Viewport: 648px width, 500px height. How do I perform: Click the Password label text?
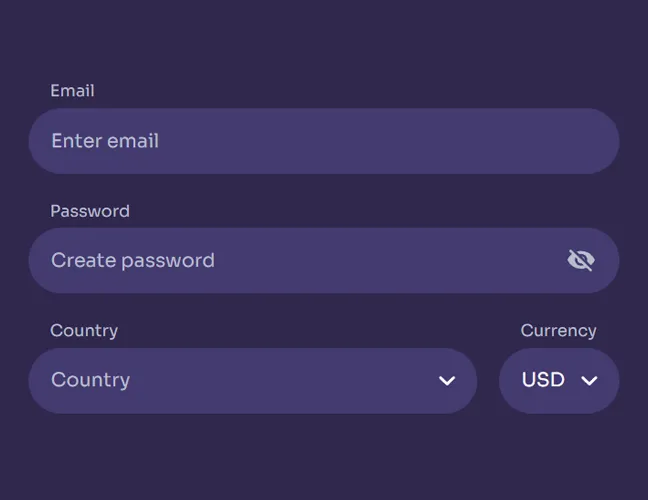tap(90, 211)
